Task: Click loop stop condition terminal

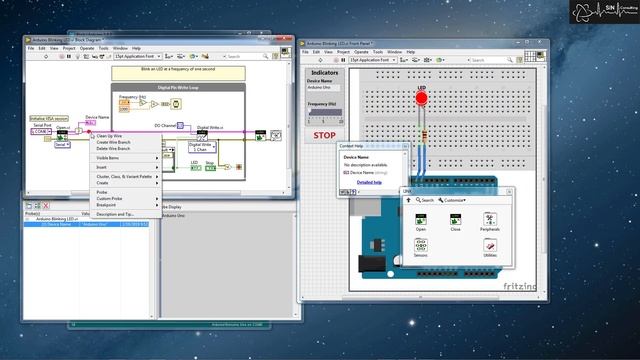Action: (x=239, y=167)
